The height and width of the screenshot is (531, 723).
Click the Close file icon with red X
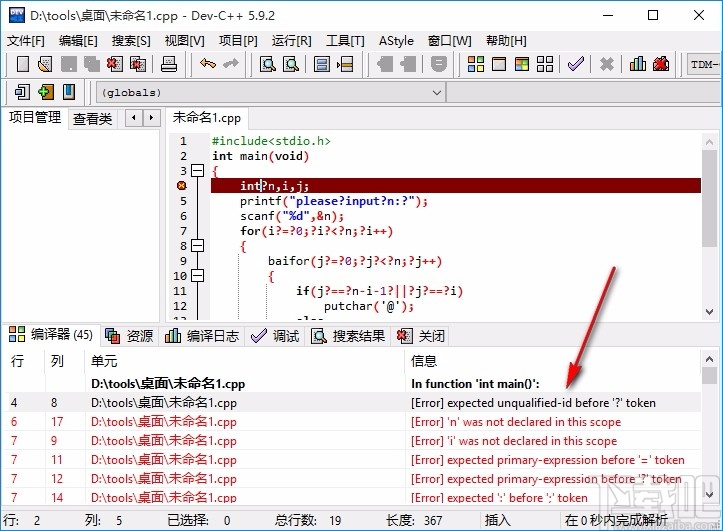[114, 64]
